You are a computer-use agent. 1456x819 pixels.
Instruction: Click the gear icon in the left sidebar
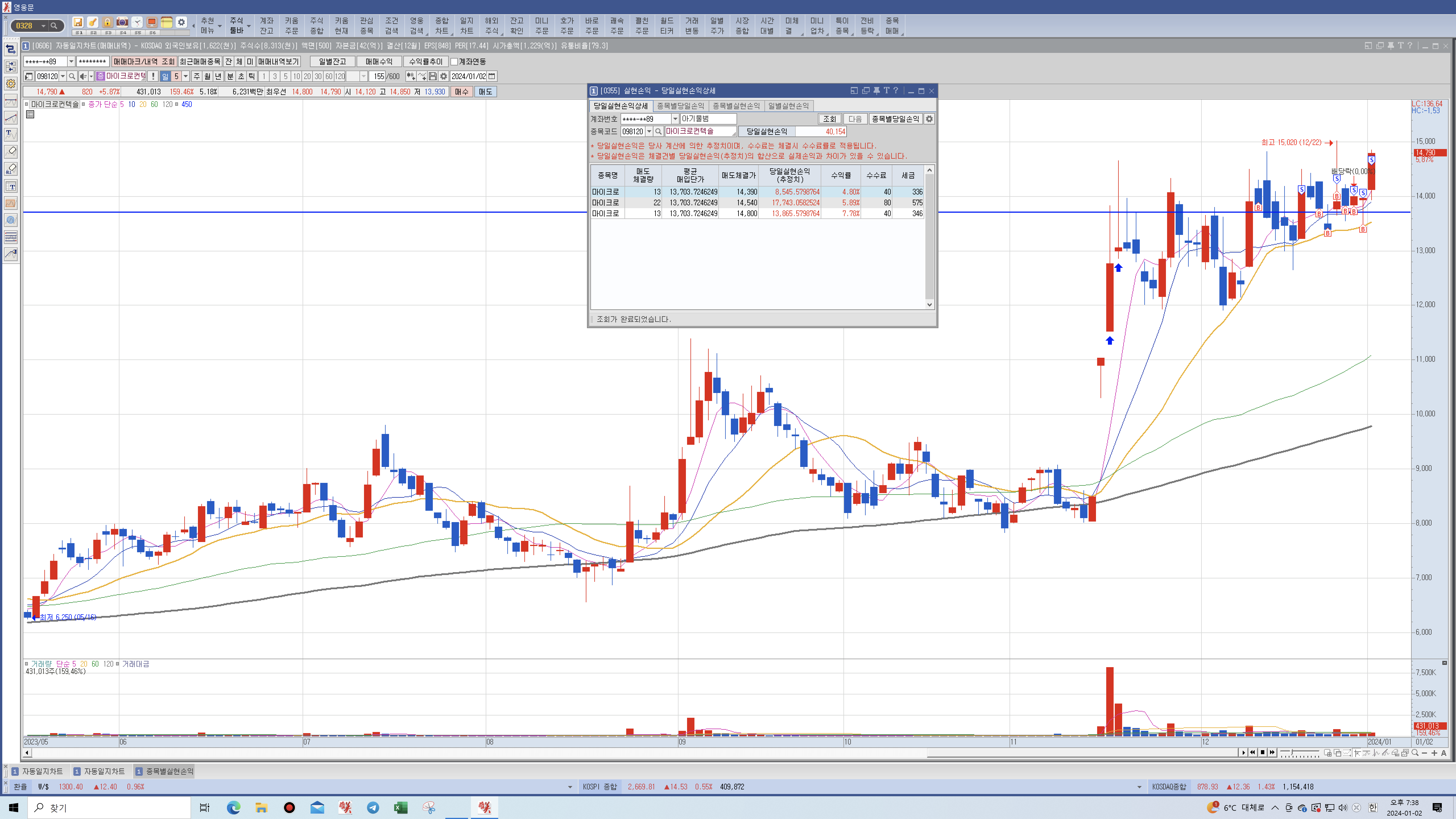point(11,84)
